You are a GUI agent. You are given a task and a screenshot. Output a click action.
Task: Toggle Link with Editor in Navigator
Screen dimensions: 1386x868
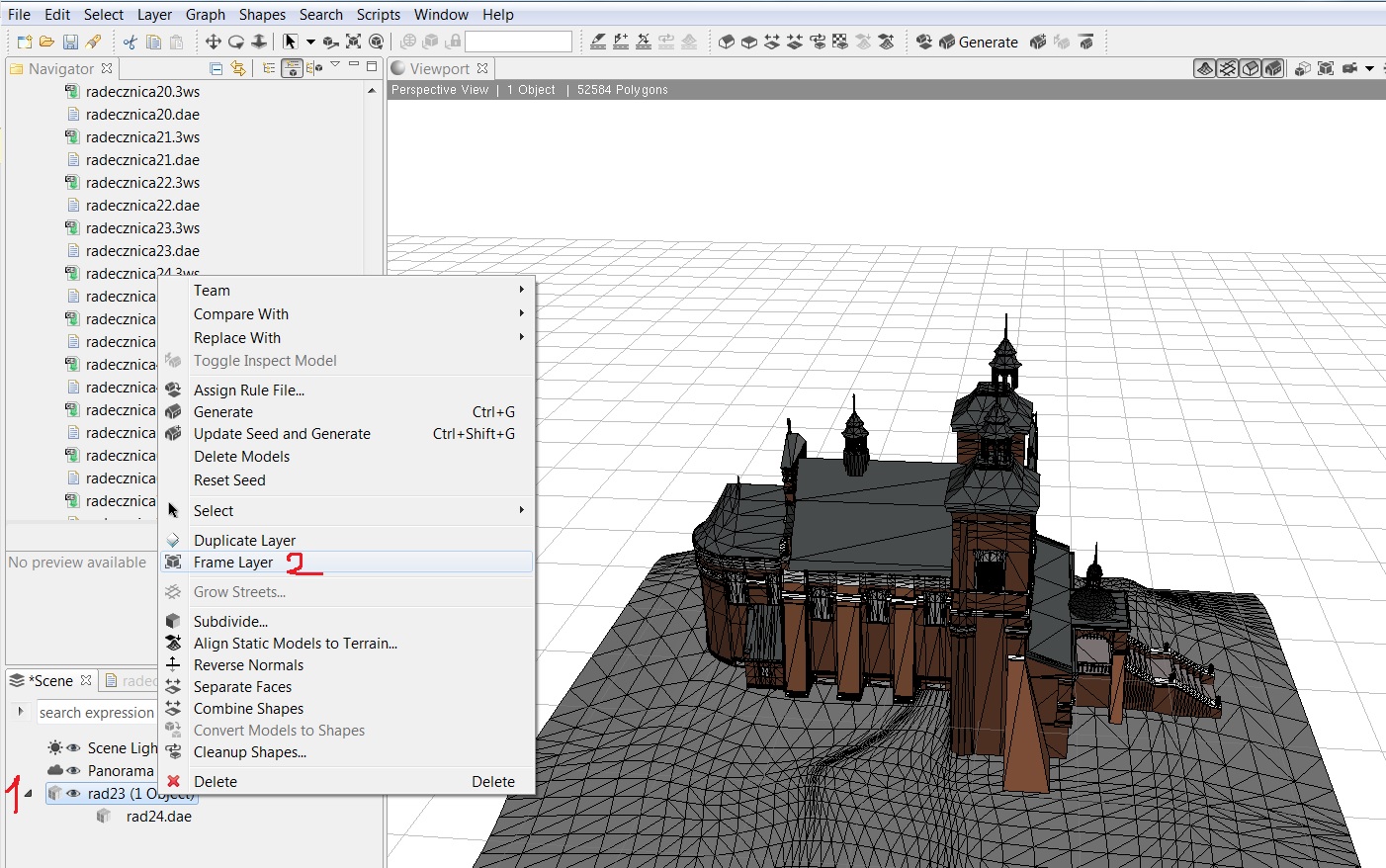click(x=237, y=68)
